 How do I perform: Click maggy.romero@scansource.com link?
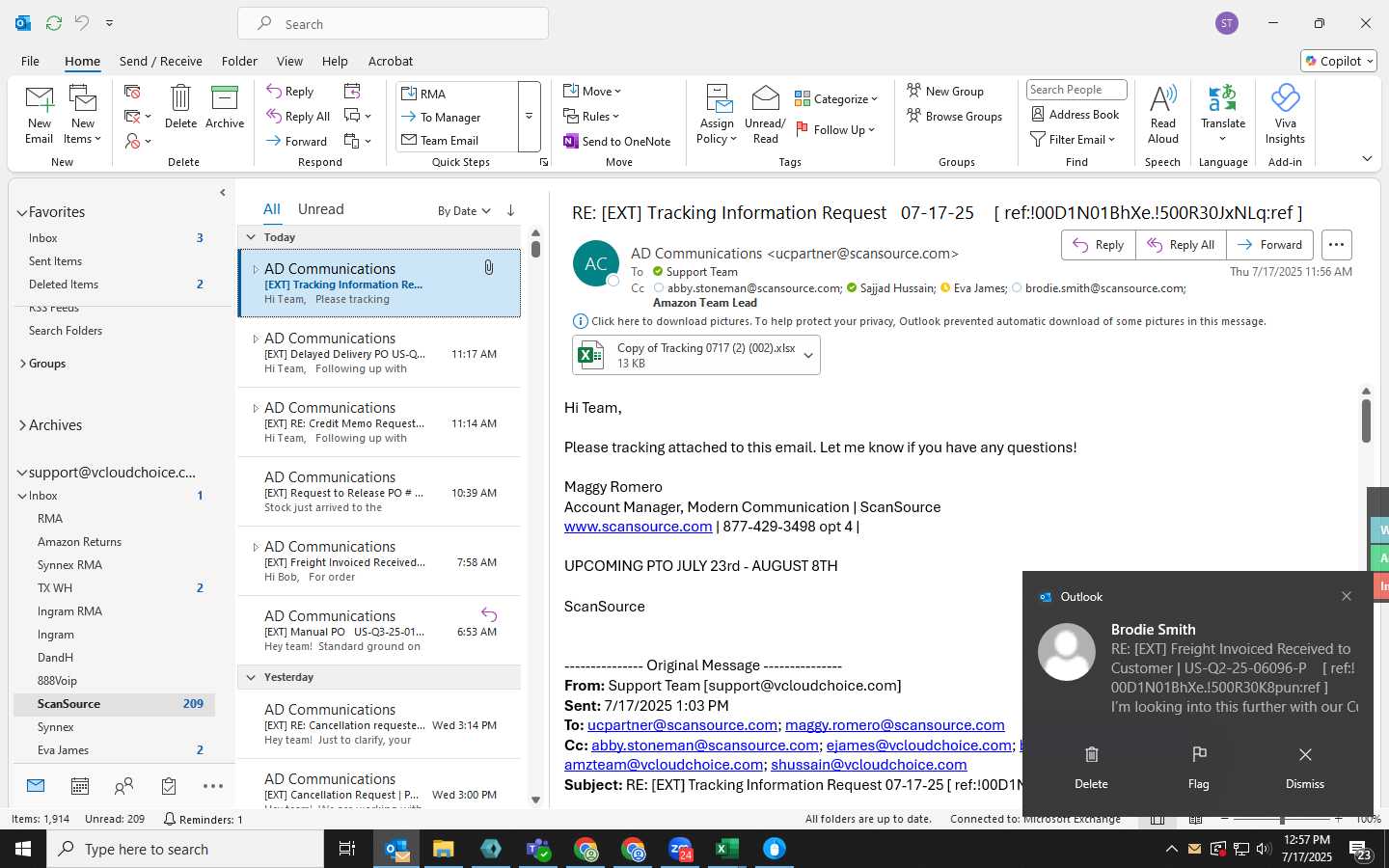pos(895,725)
